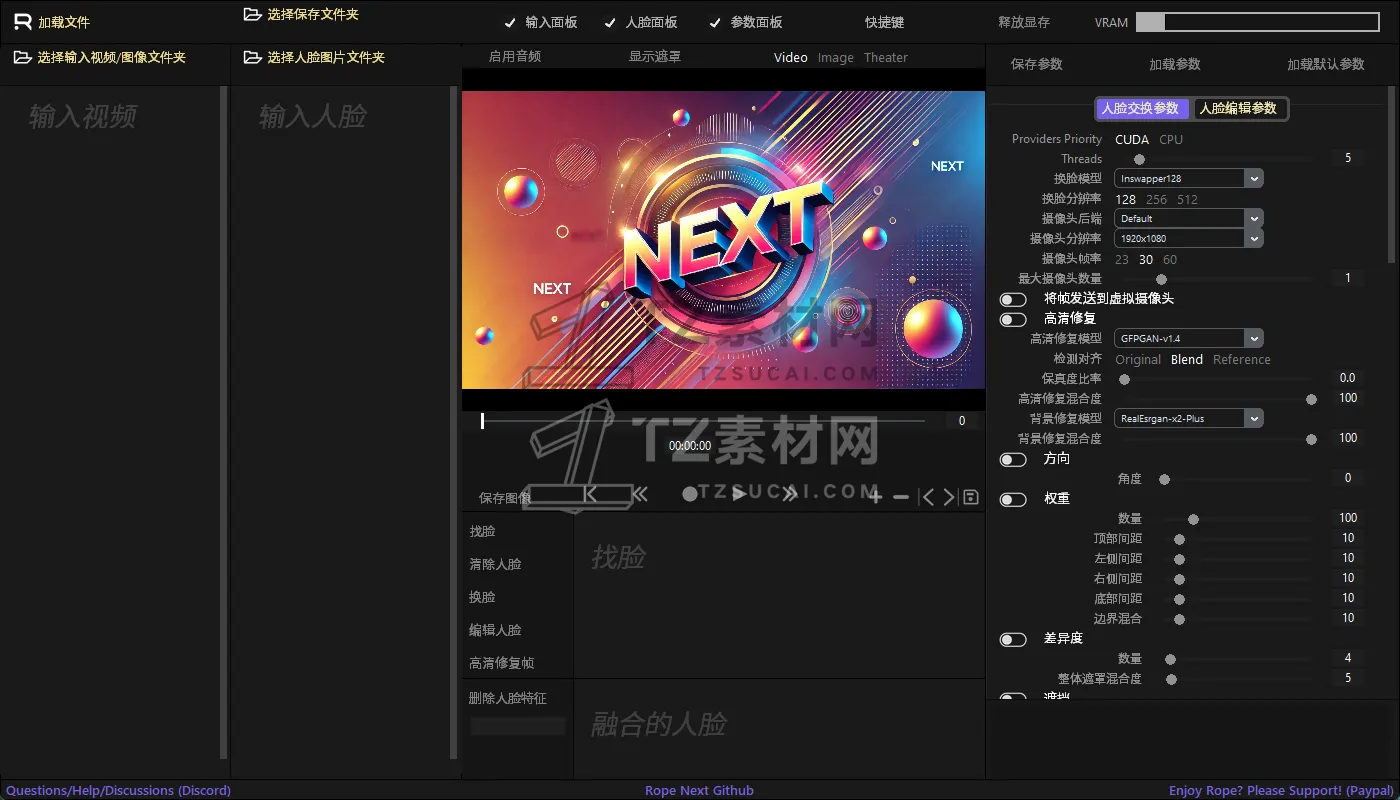Viewport: 1400px width, 800px height.
Task: Switch to Theater mode
Action: [886, 58]
